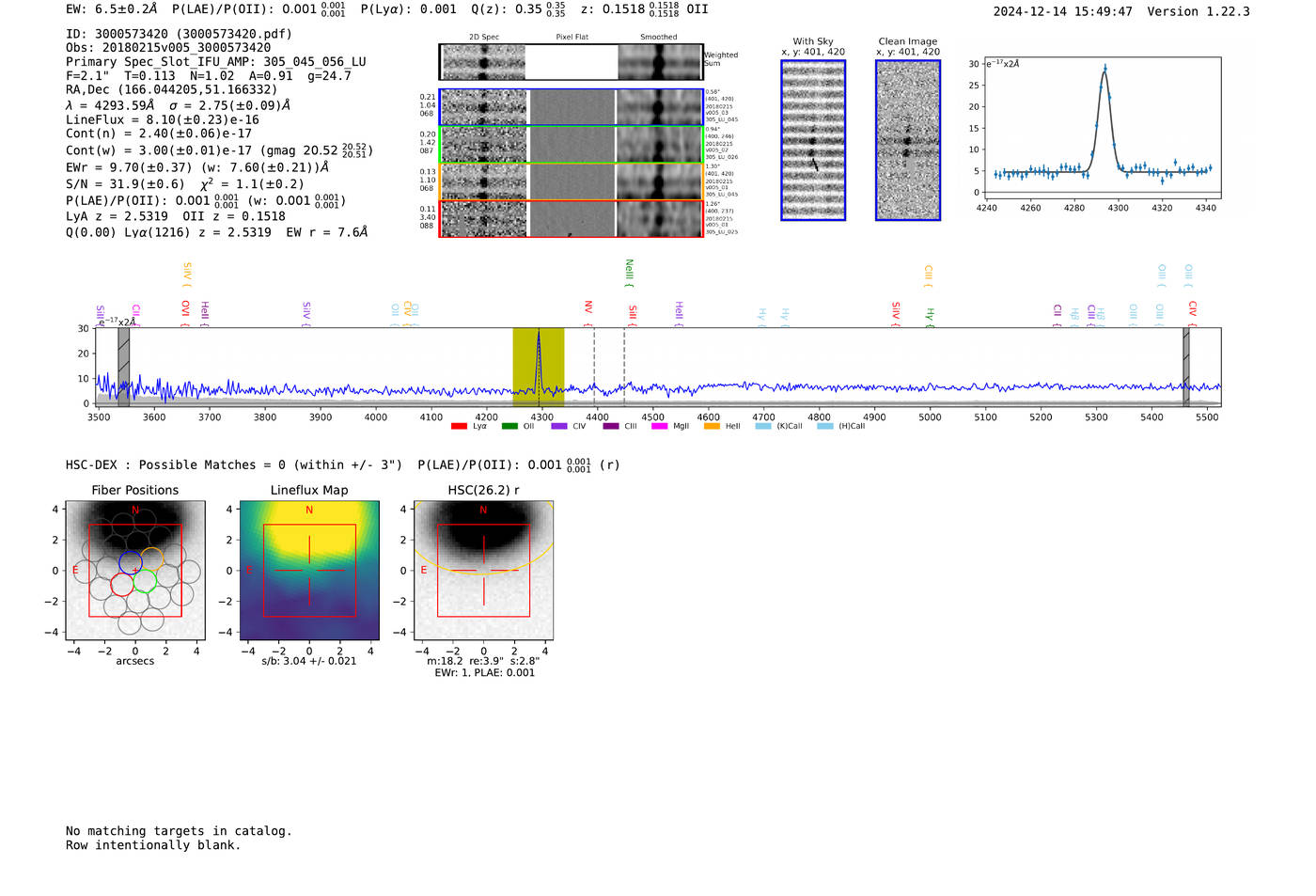
Task: Click the blue fiber circle in Fiber Positions
Action: tap(131, 562)
